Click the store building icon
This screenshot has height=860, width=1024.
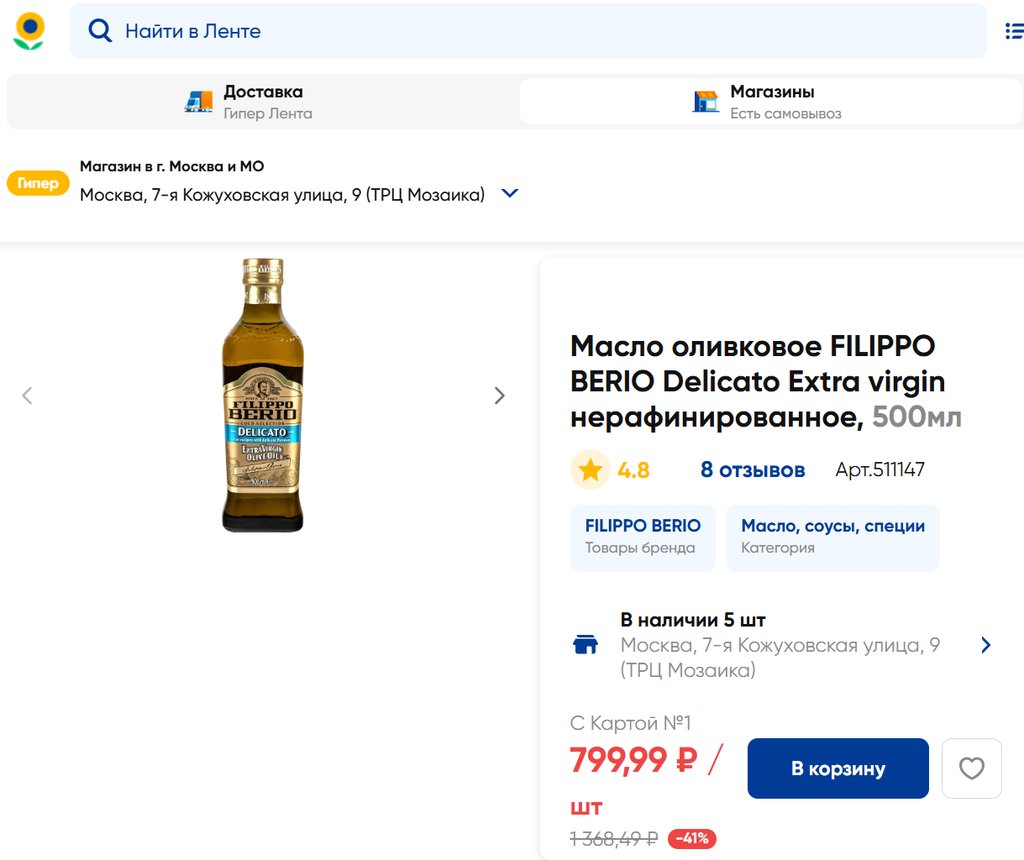coord(706,101)
